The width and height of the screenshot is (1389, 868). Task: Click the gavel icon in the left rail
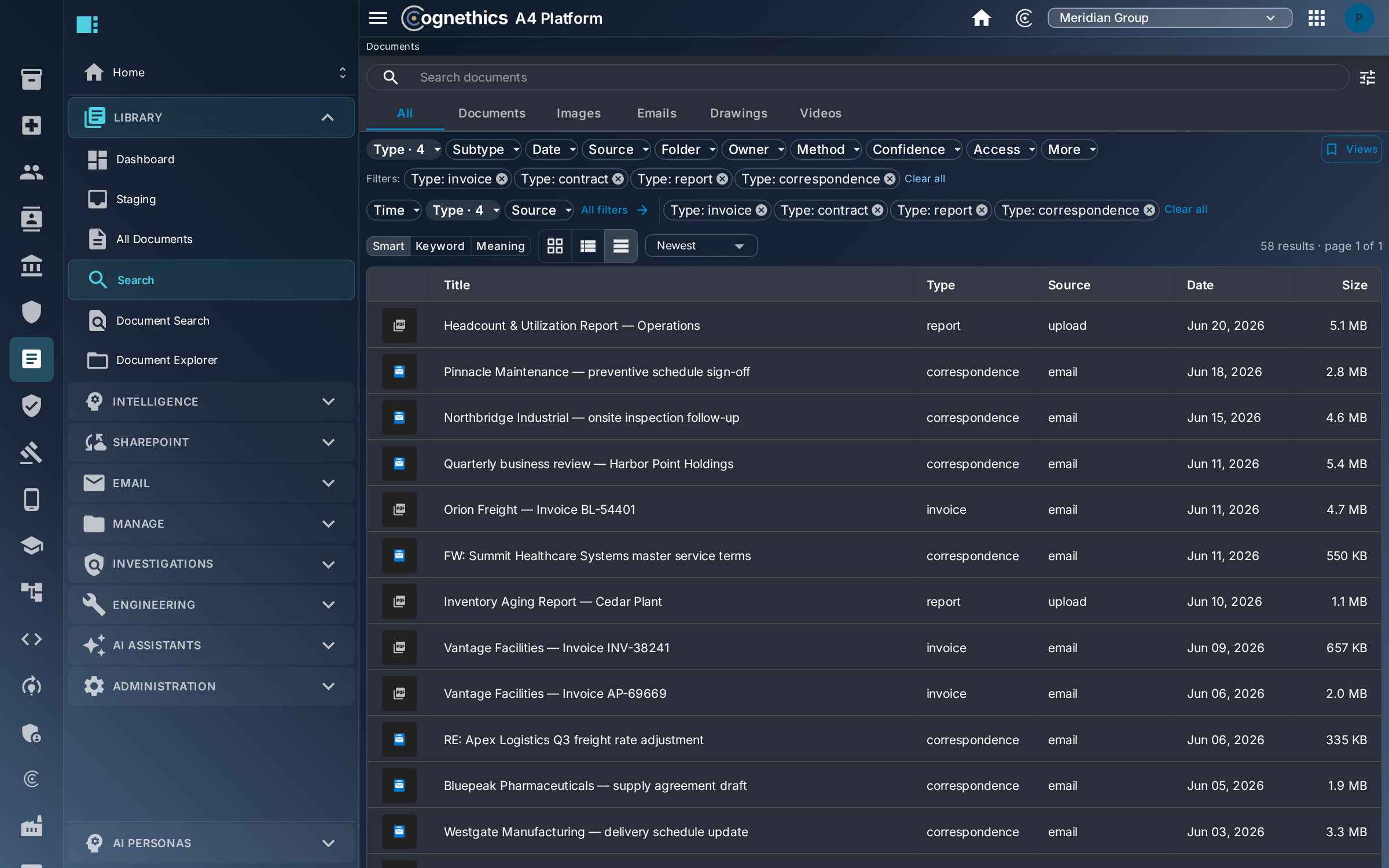[x=31, y=453]
